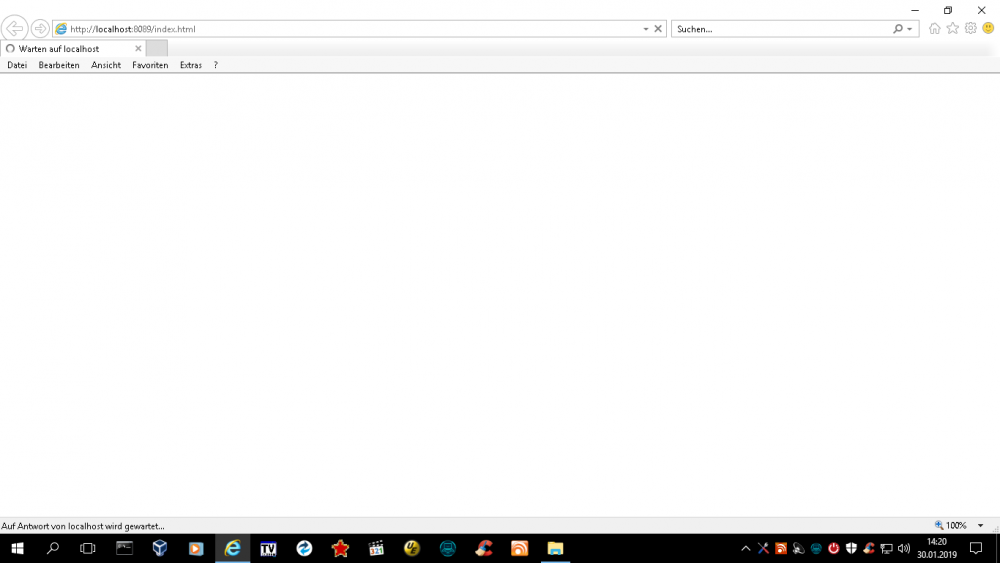Open the zoom level dropdown arrow
The image size is (1000, 563).
981,525
